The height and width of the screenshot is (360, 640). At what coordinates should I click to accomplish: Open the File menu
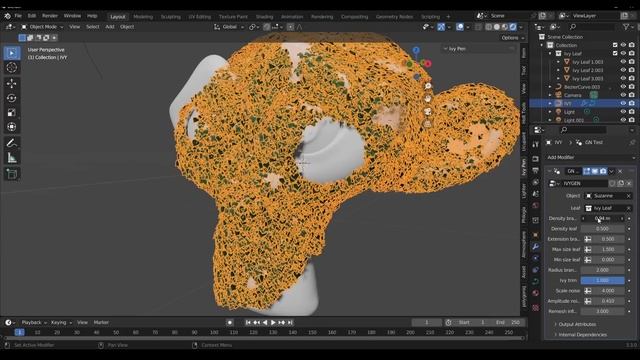click(x=18, y=16)
